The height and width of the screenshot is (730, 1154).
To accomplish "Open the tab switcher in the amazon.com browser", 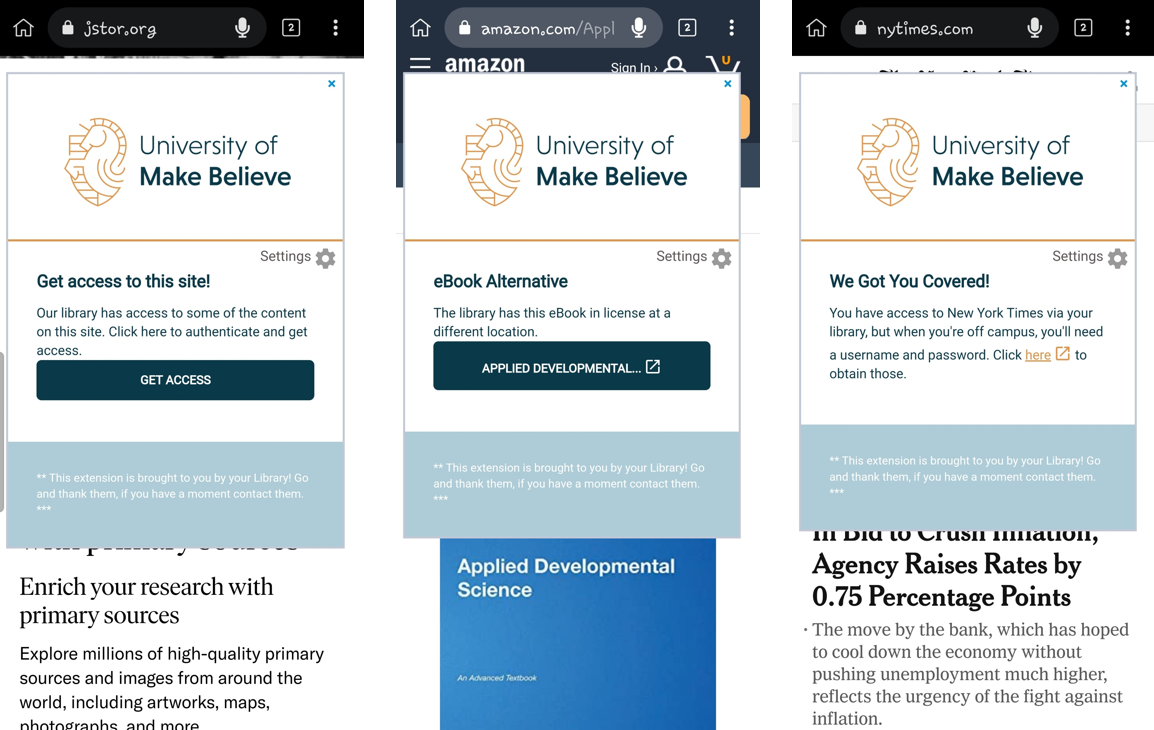I will [687, 28].
